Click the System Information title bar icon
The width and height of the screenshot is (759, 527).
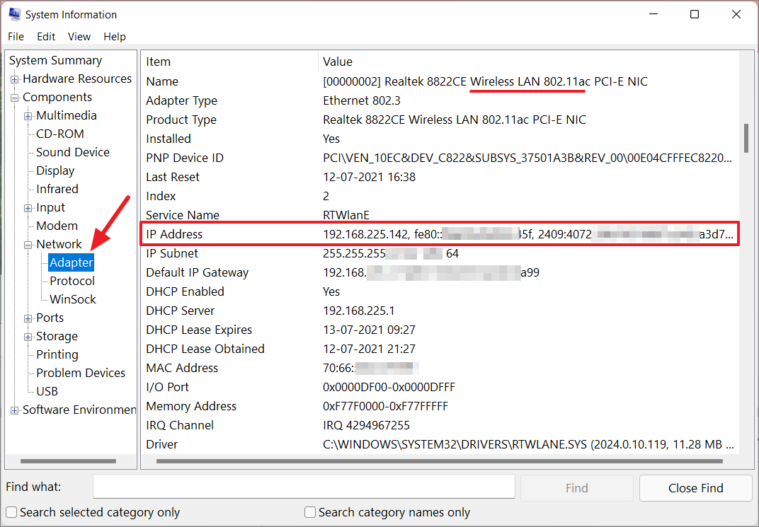[15, 14]
